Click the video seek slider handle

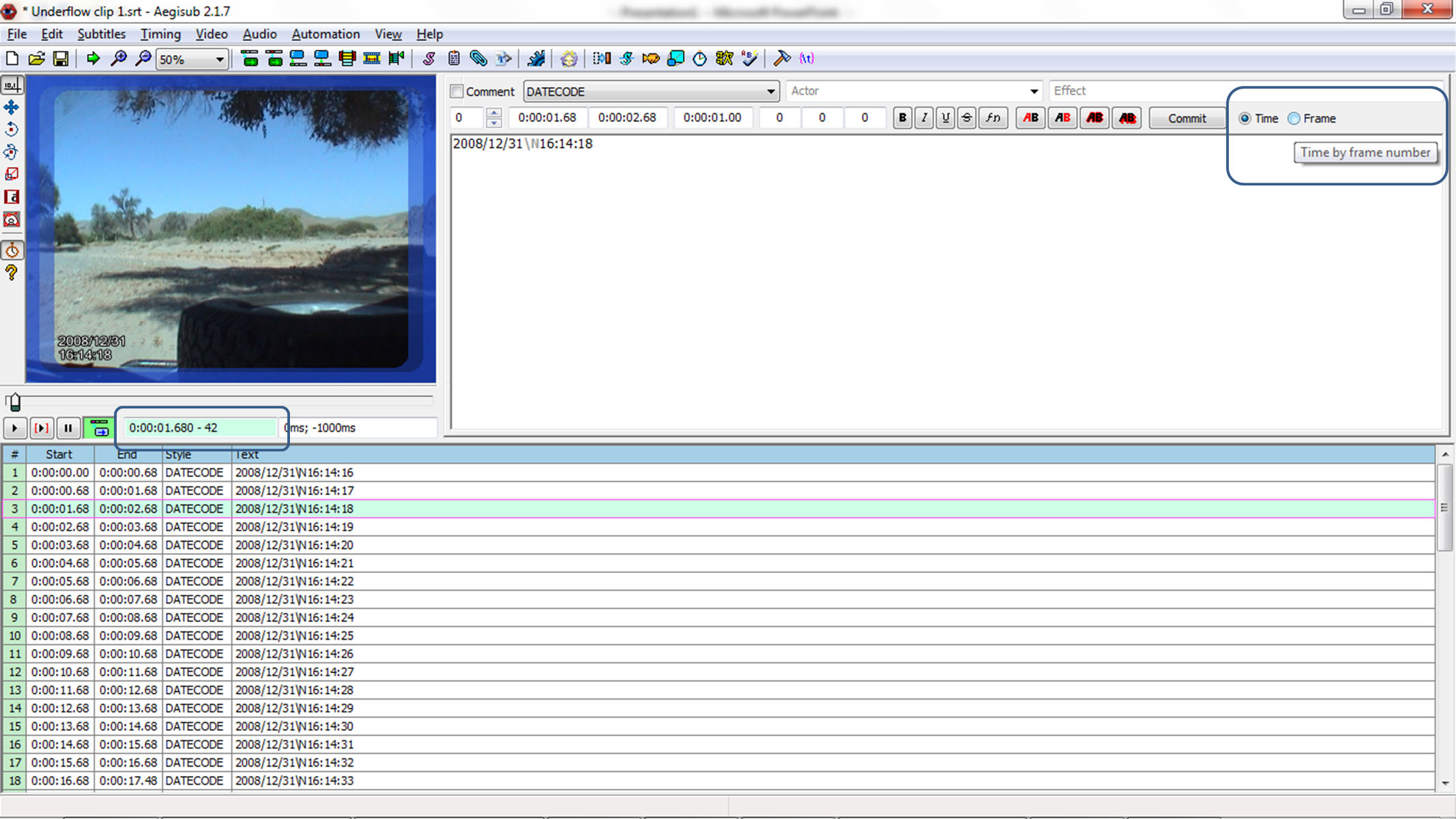point(14,402)
